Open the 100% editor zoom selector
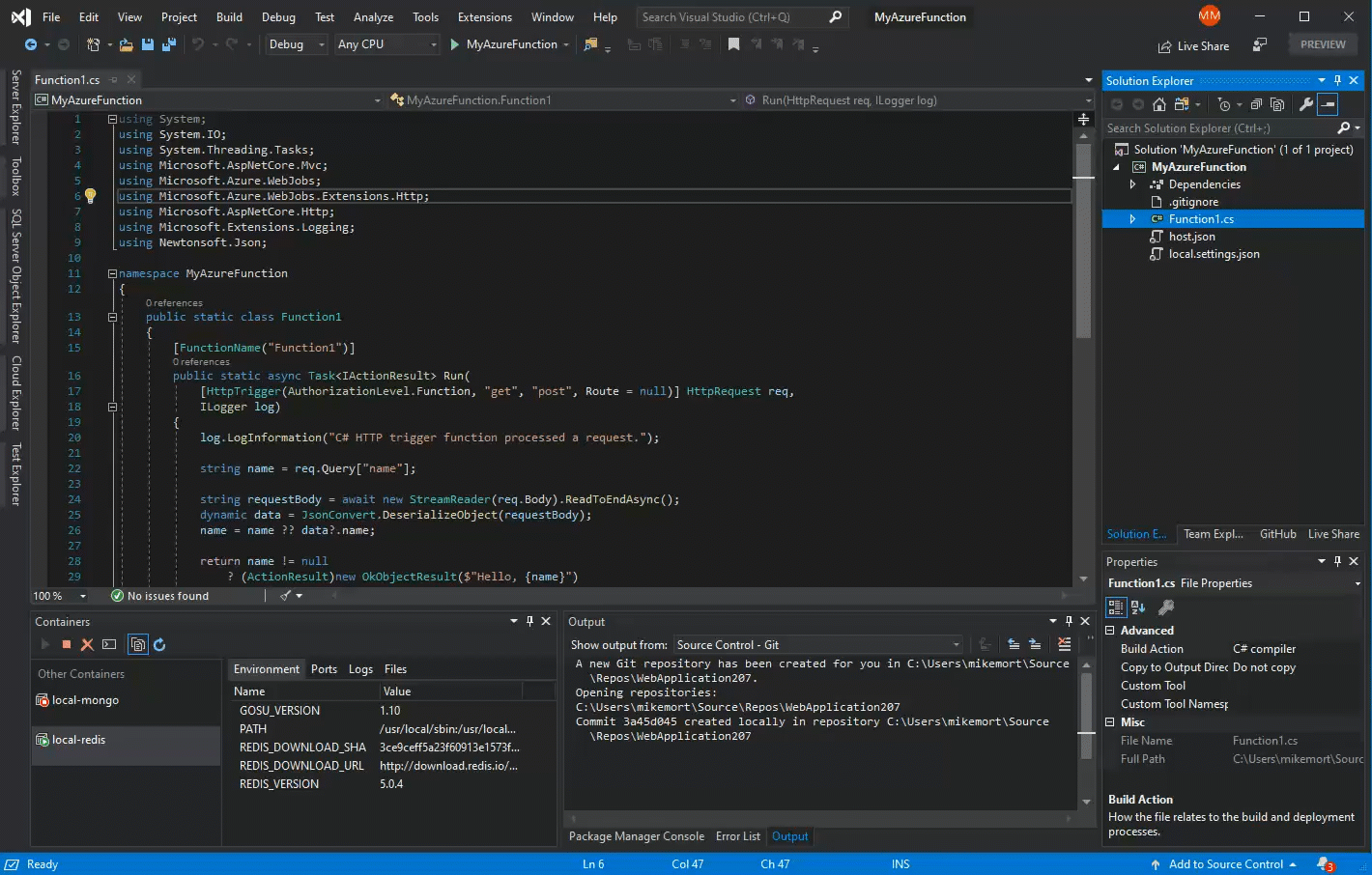Image resolution: width=1372 pixels, height=875 pixels. click(x=58, y=595)
